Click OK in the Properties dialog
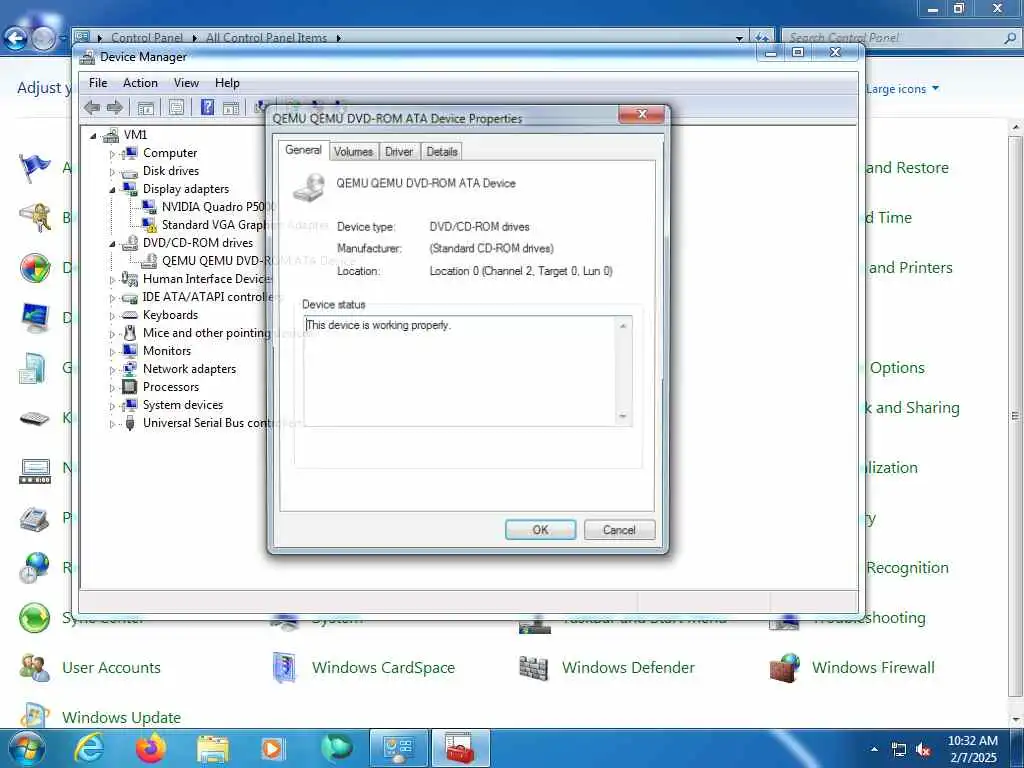1024x768 pixels. pyautogui.click(x=541, y=530)
